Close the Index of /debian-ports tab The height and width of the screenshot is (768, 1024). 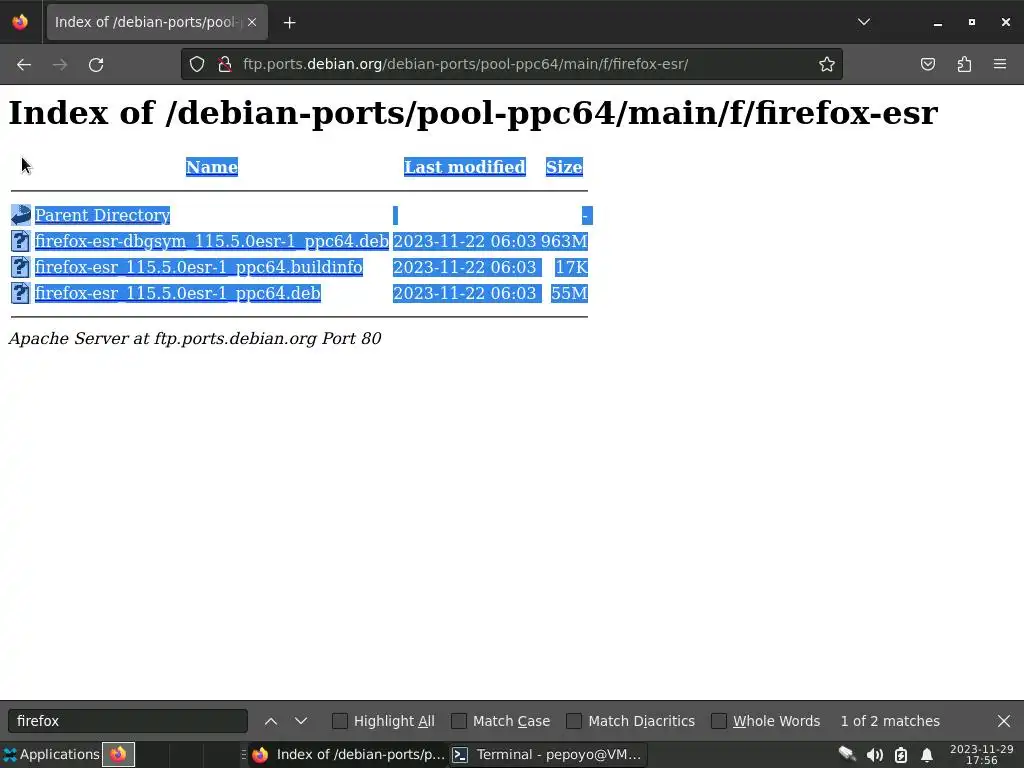tap(252, 22)
